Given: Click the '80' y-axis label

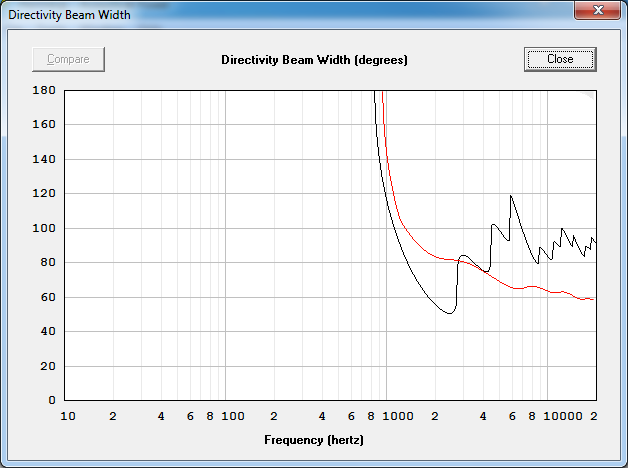Looking at the screenshot, I should click(x=48, y=262).
